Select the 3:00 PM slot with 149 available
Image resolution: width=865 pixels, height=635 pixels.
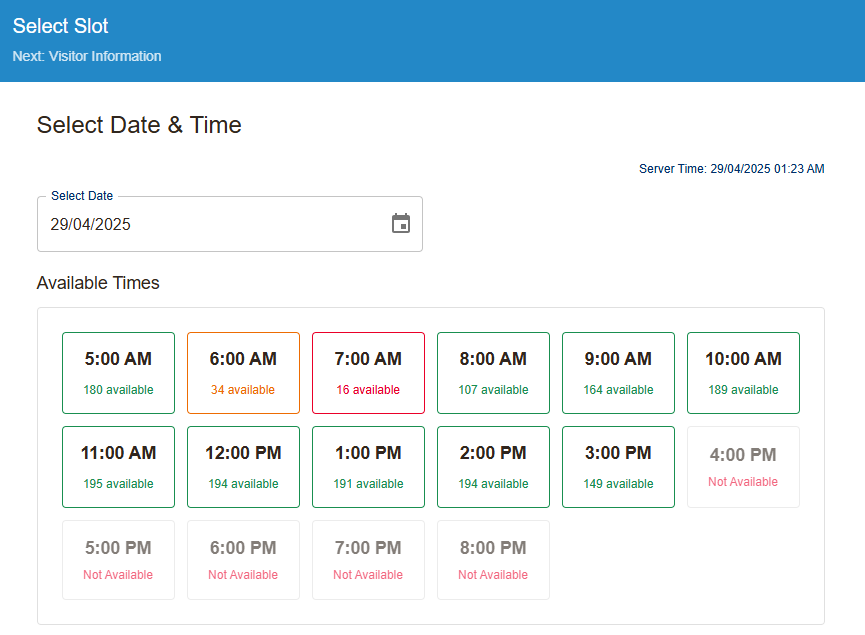(618, 466)
